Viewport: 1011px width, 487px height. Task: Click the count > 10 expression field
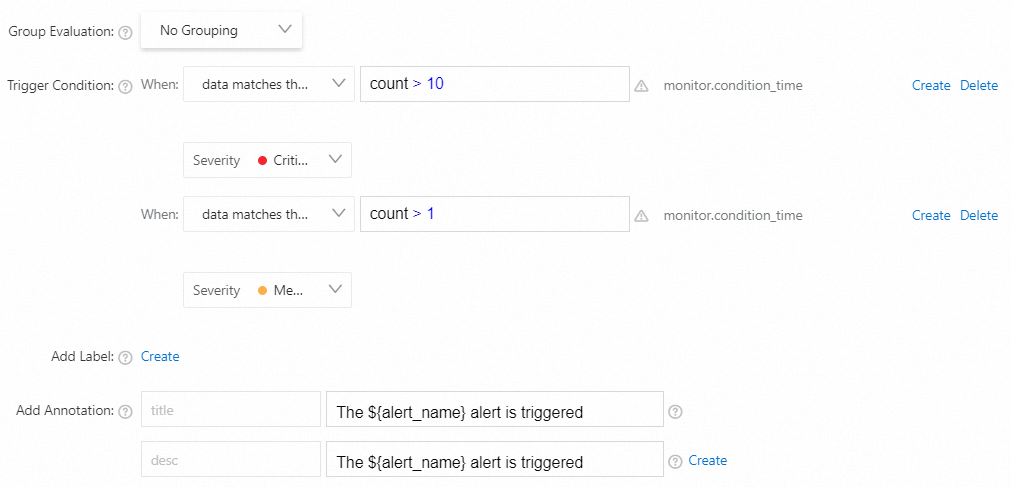[494, 85]
